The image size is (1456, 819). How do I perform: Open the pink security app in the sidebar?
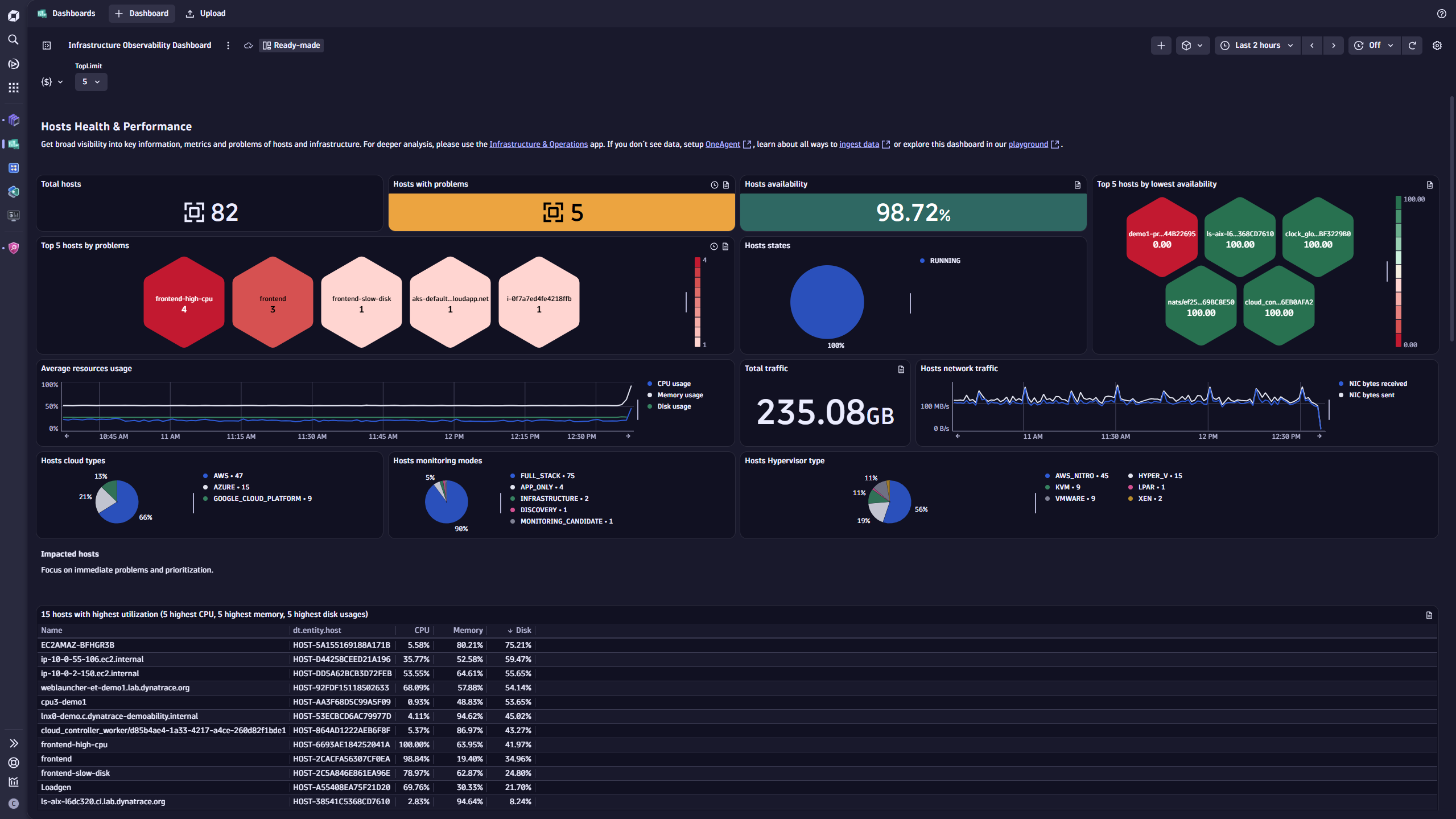click(x=14, y=248)
